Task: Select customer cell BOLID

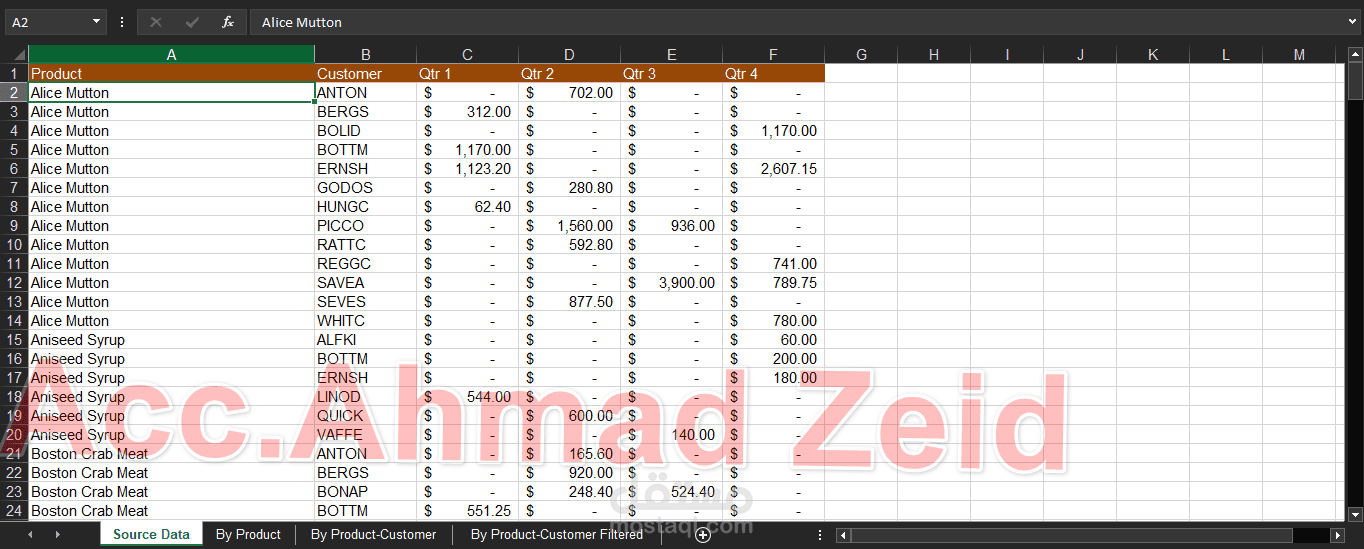Action: tap(366, 131)
